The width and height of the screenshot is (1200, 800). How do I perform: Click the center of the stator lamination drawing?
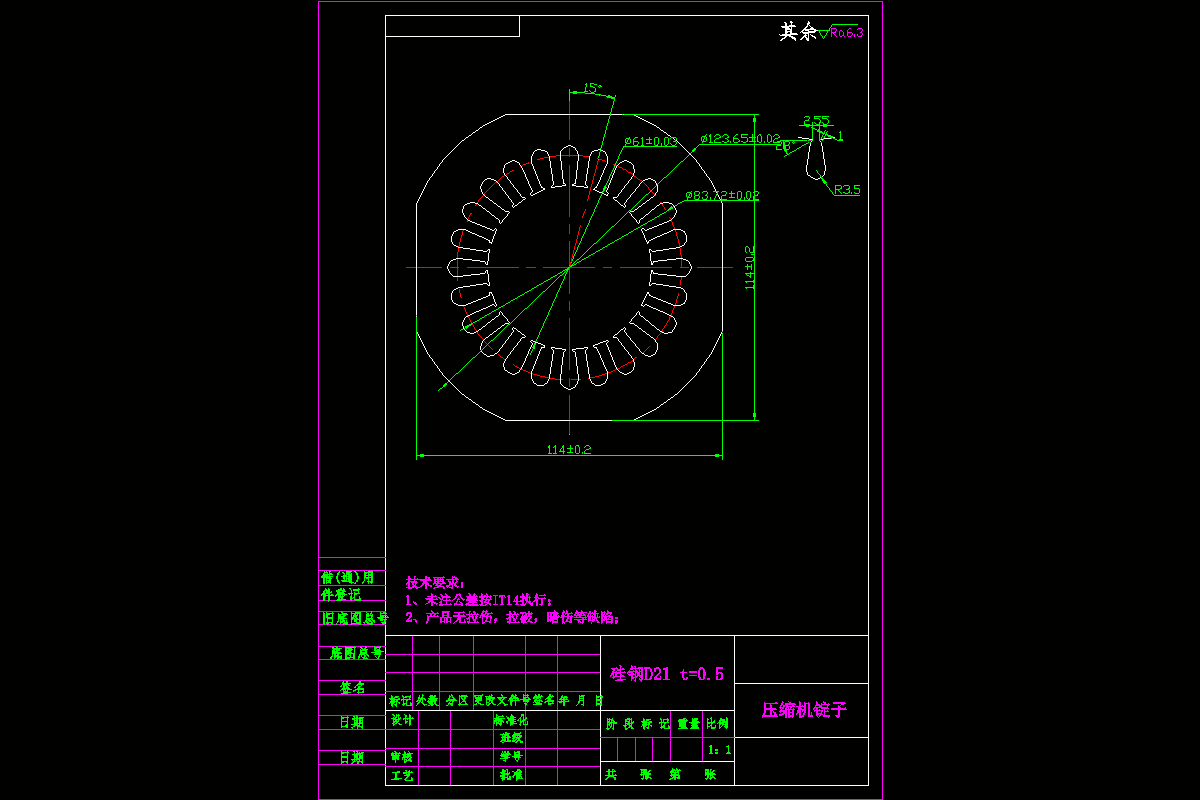[x=569, y=267]
